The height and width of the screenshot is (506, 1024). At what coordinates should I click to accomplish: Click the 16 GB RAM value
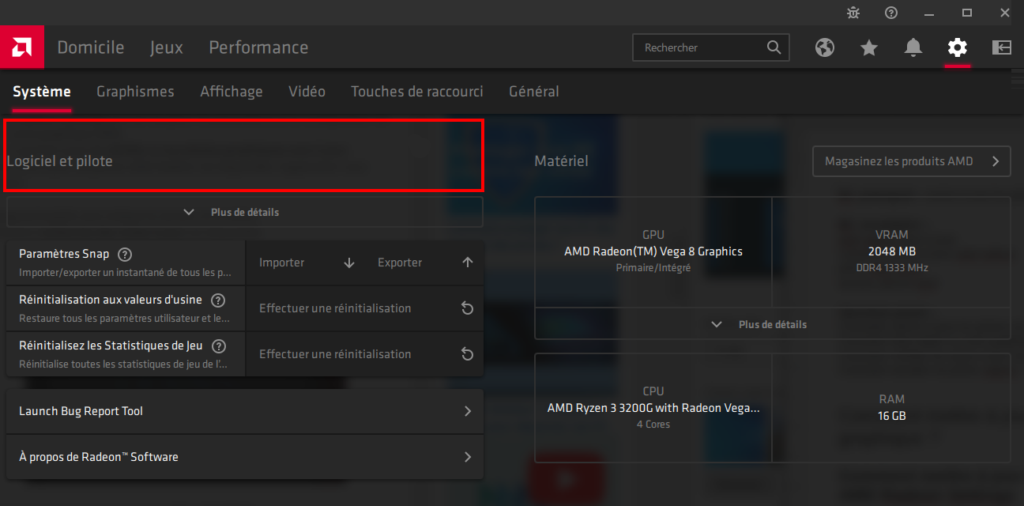tap(891, 416)
